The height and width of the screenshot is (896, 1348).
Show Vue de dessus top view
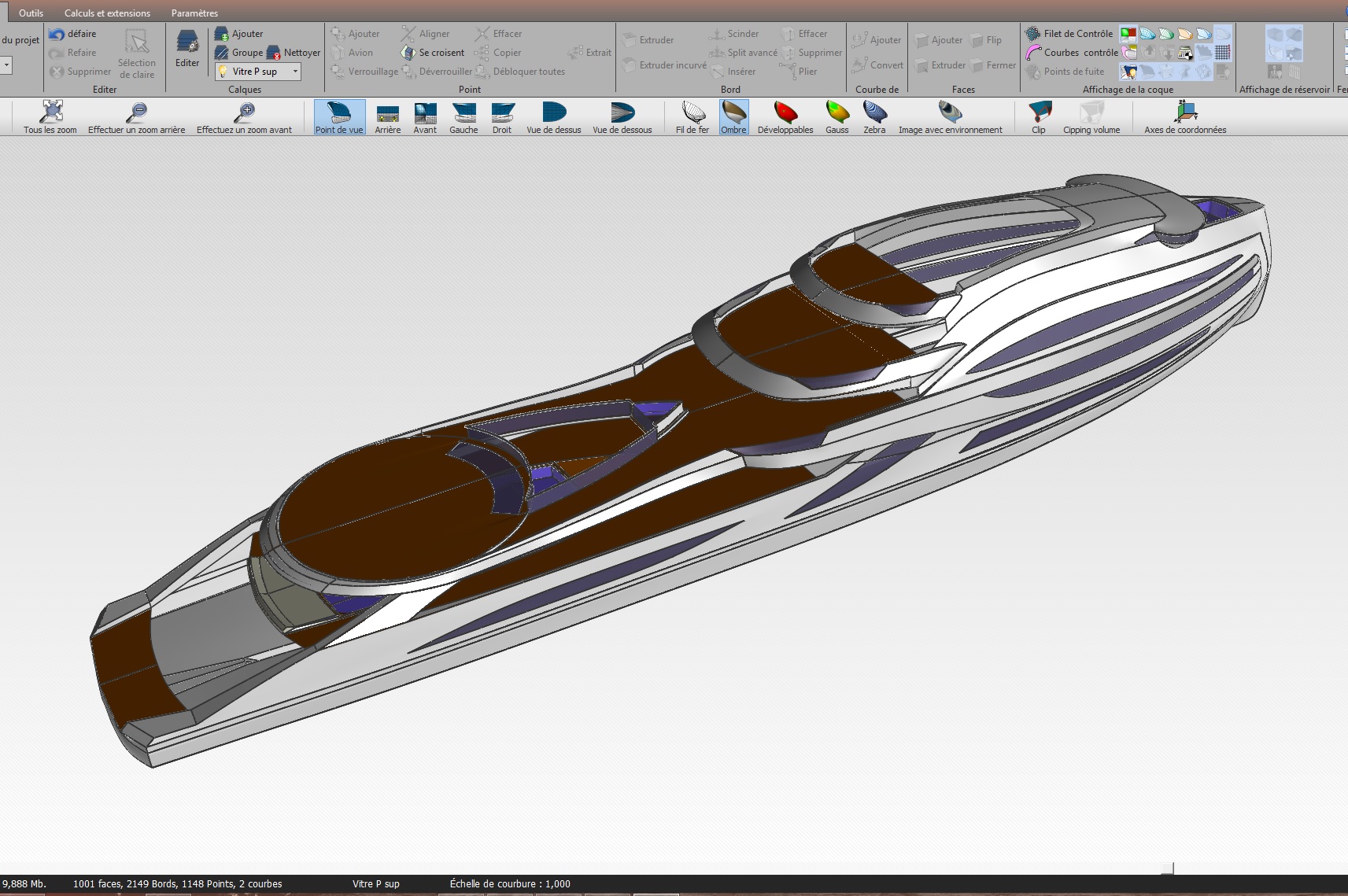click(554, 117)
